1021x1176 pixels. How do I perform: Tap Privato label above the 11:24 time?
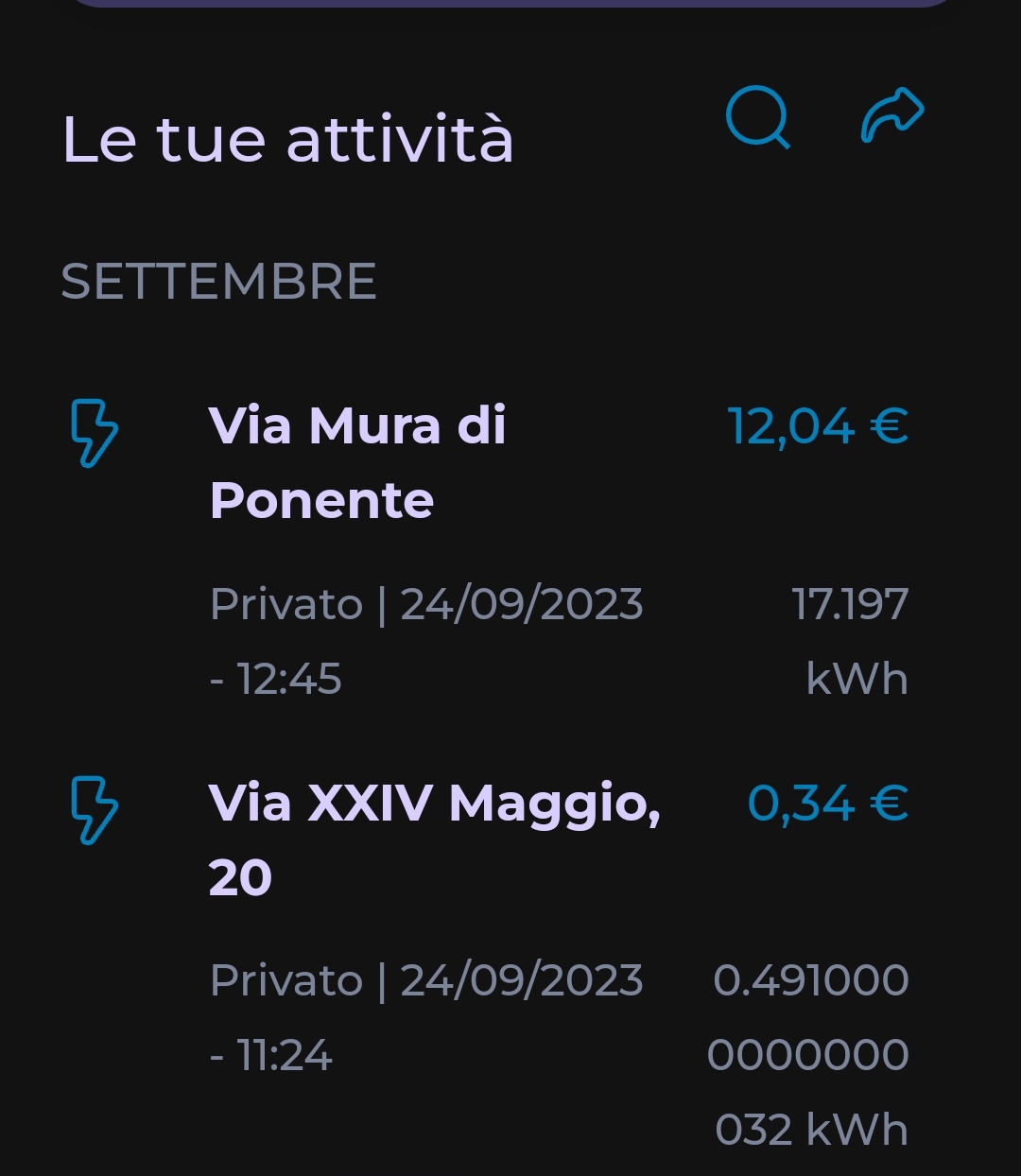(286, 980)
